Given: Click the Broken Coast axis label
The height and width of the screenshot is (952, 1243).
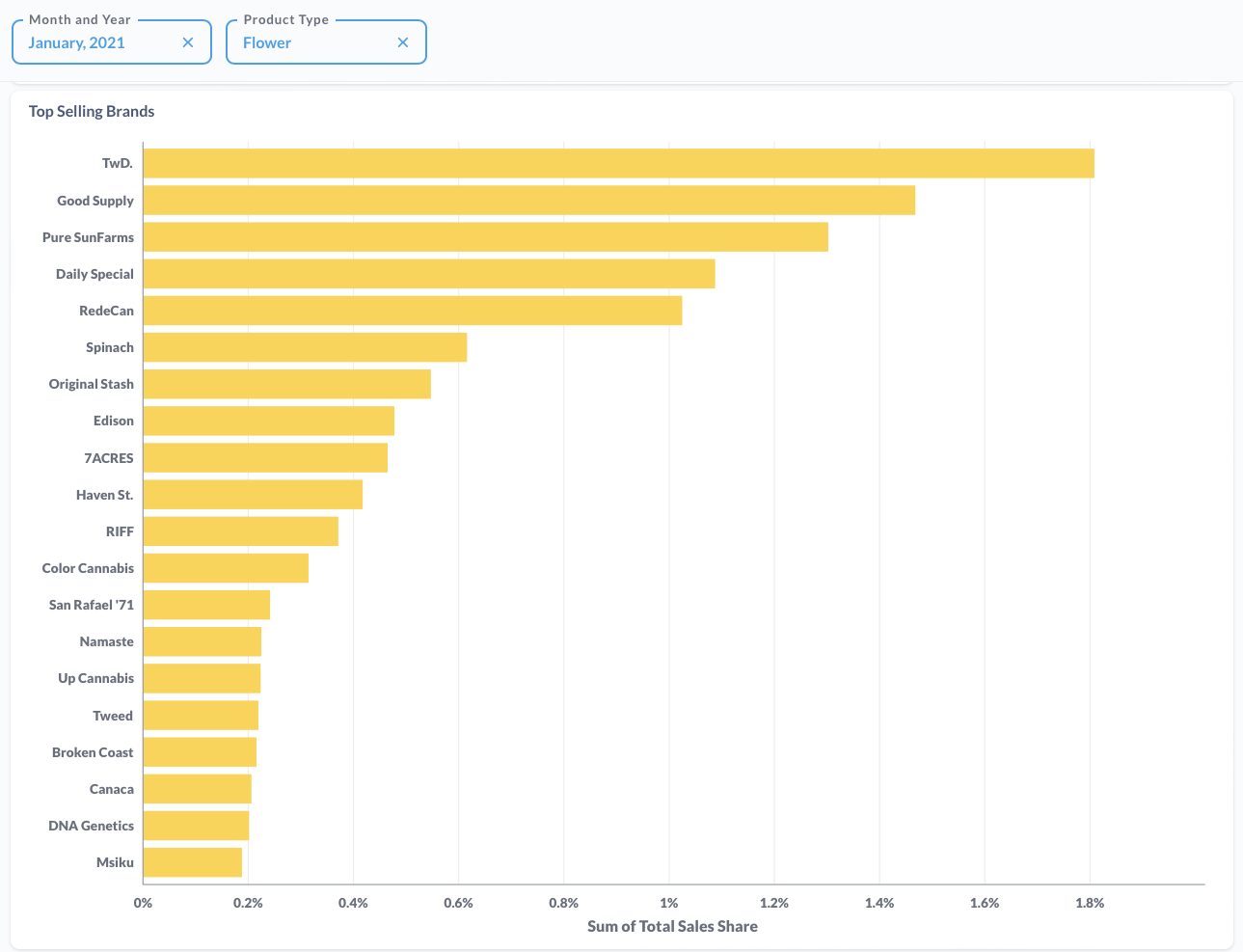Looking at the screenshot, I should coord(93,752).
